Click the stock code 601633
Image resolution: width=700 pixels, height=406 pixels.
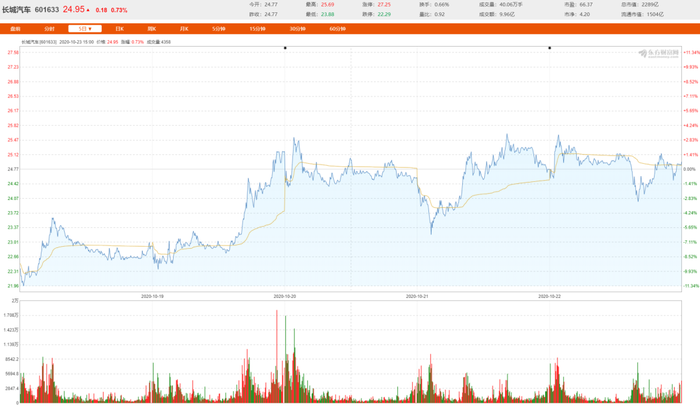(47, 9)
